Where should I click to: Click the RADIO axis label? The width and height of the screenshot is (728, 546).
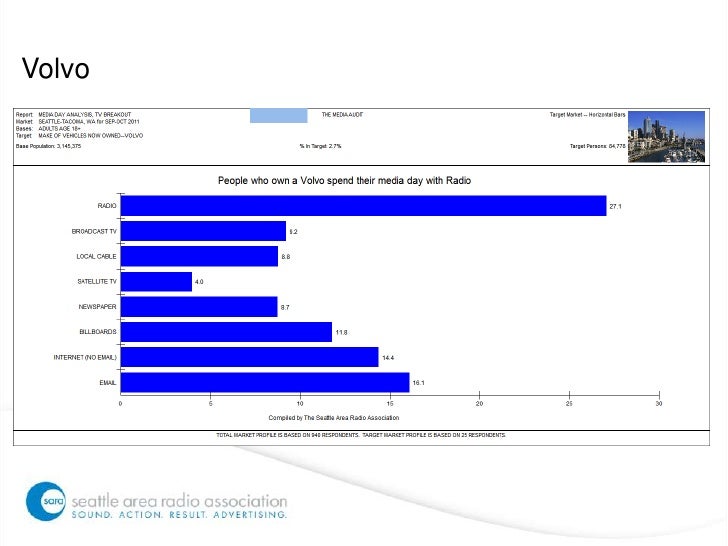(x=107, y=206)
